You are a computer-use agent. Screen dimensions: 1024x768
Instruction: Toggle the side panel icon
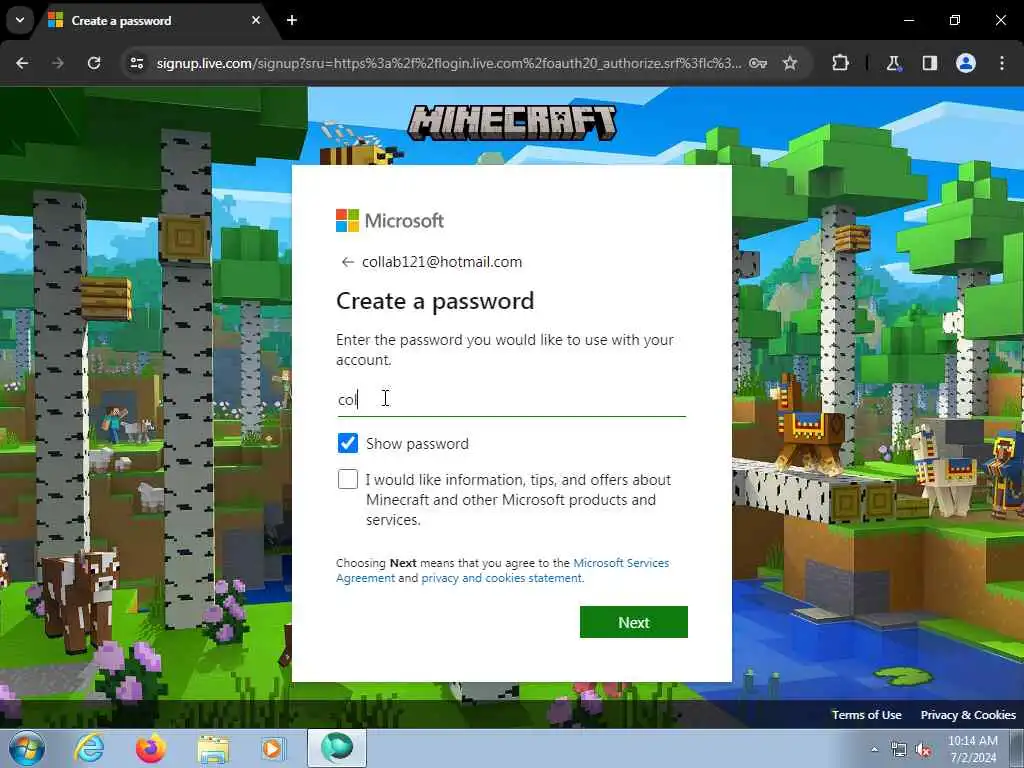pyautogui.click(x=929, y=63)
